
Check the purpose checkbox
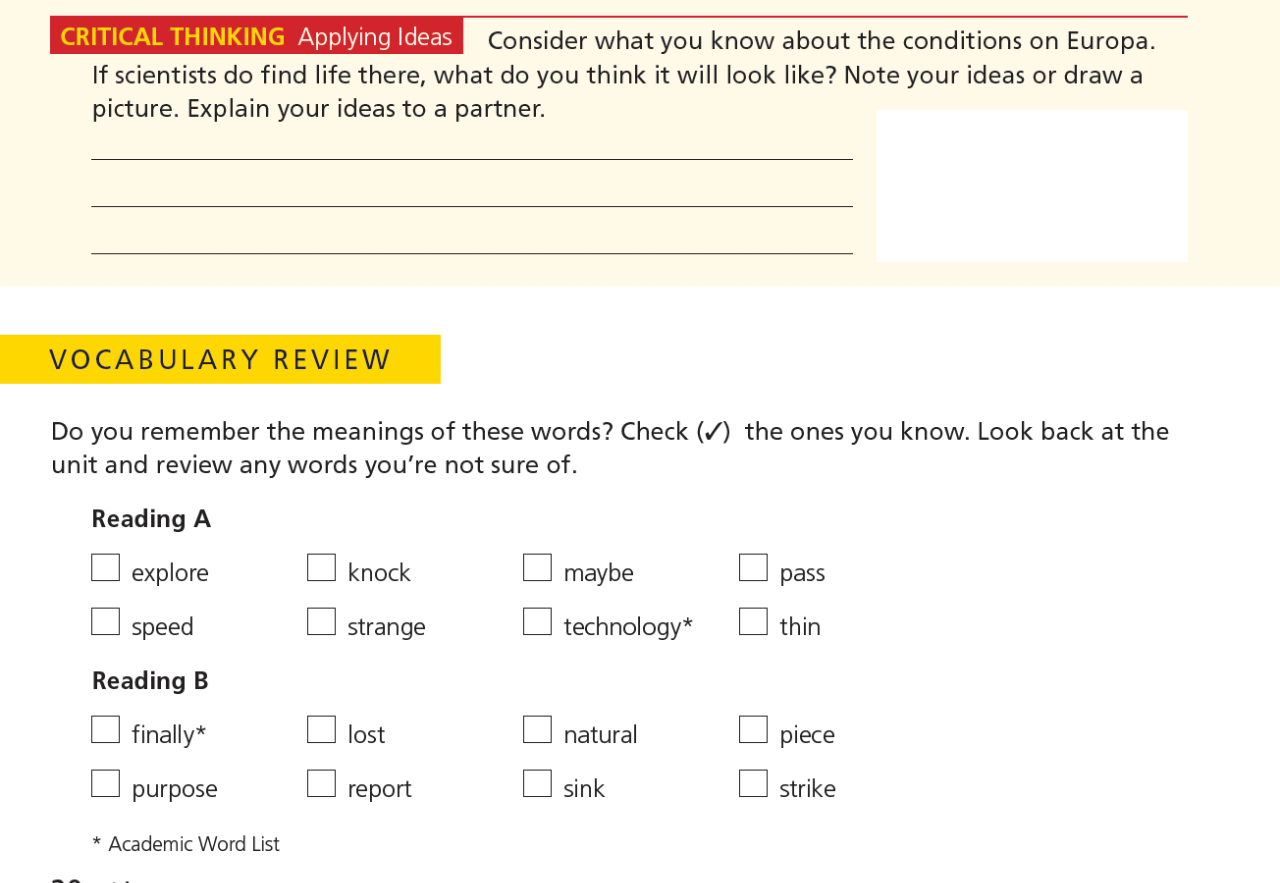click(x=105, y=784)
